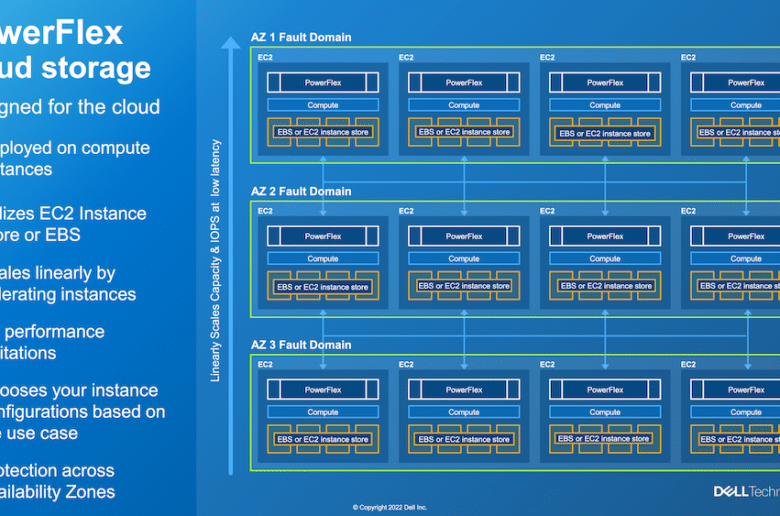Viewport: 780px width, 516px height.
Task: Click the EC2 label of AZ 3's leftmost instance
Action: tap(265, 364)
